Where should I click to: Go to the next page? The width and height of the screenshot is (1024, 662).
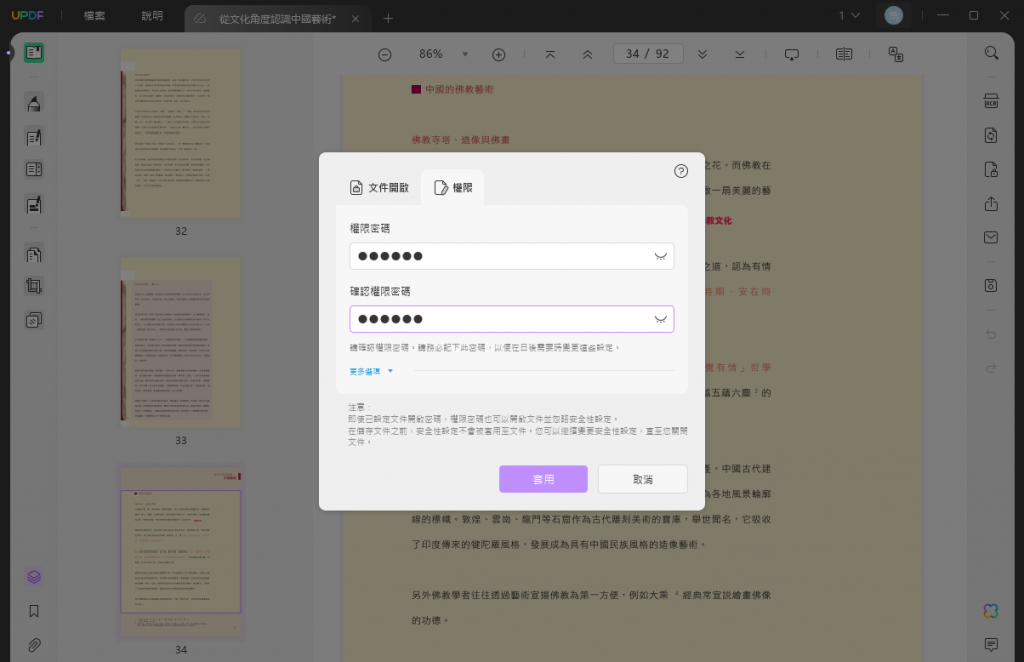[x=702, y=54]
